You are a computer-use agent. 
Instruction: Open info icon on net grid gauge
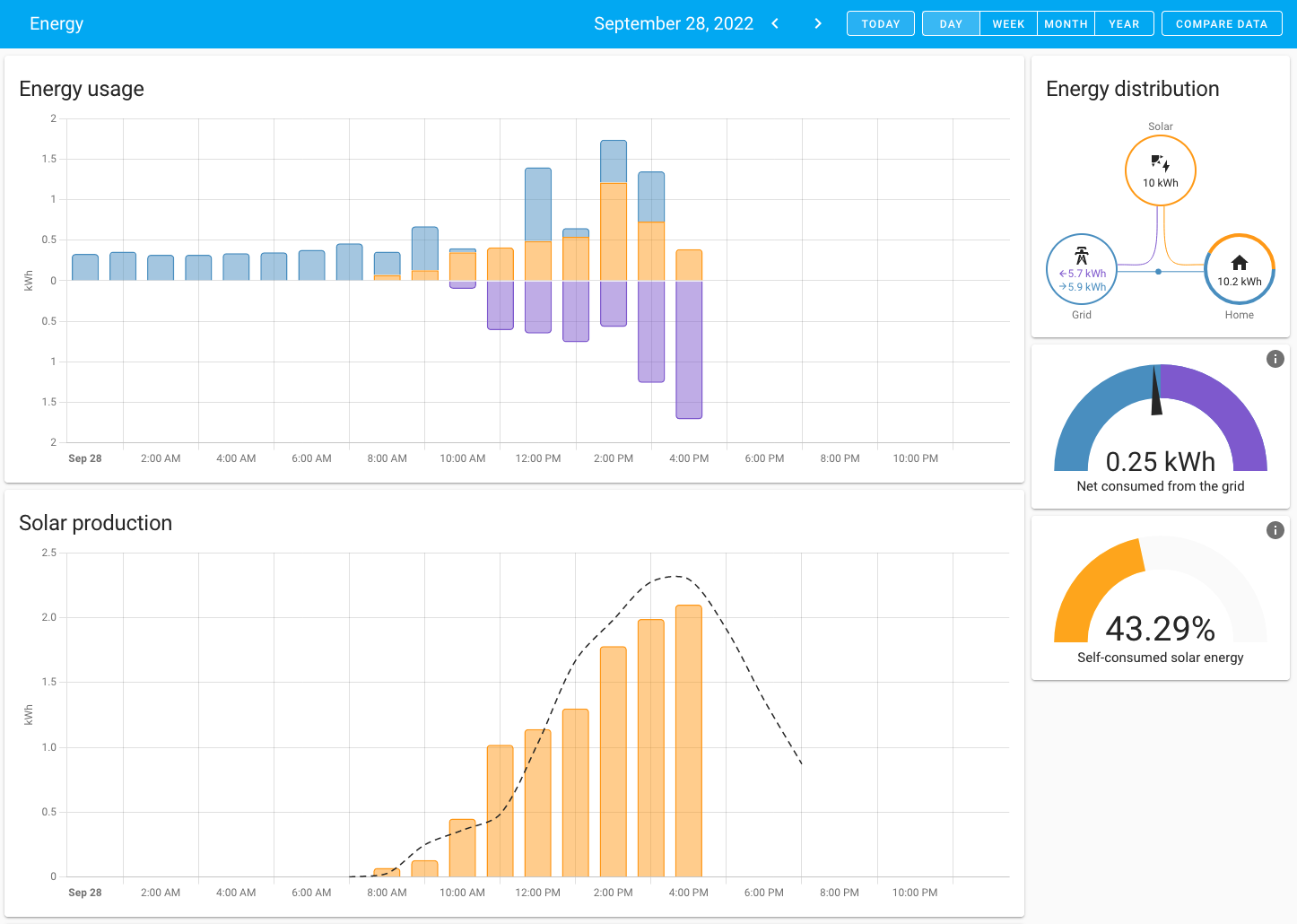tap(1275, 359)
